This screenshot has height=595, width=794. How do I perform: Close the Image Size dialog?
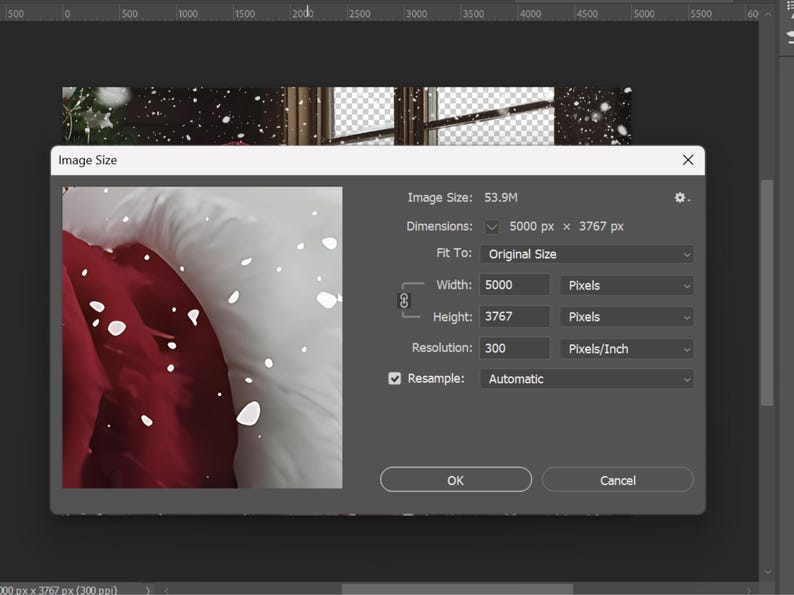(x=688, y=160)
